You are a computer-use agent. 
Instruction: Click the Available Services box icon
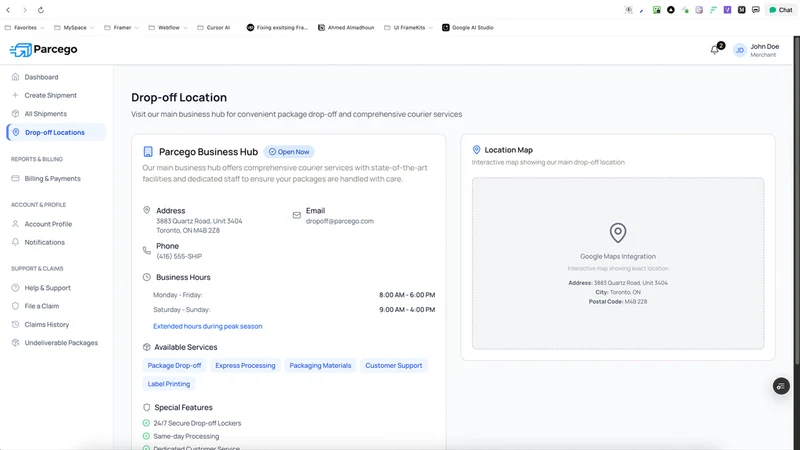146,347
